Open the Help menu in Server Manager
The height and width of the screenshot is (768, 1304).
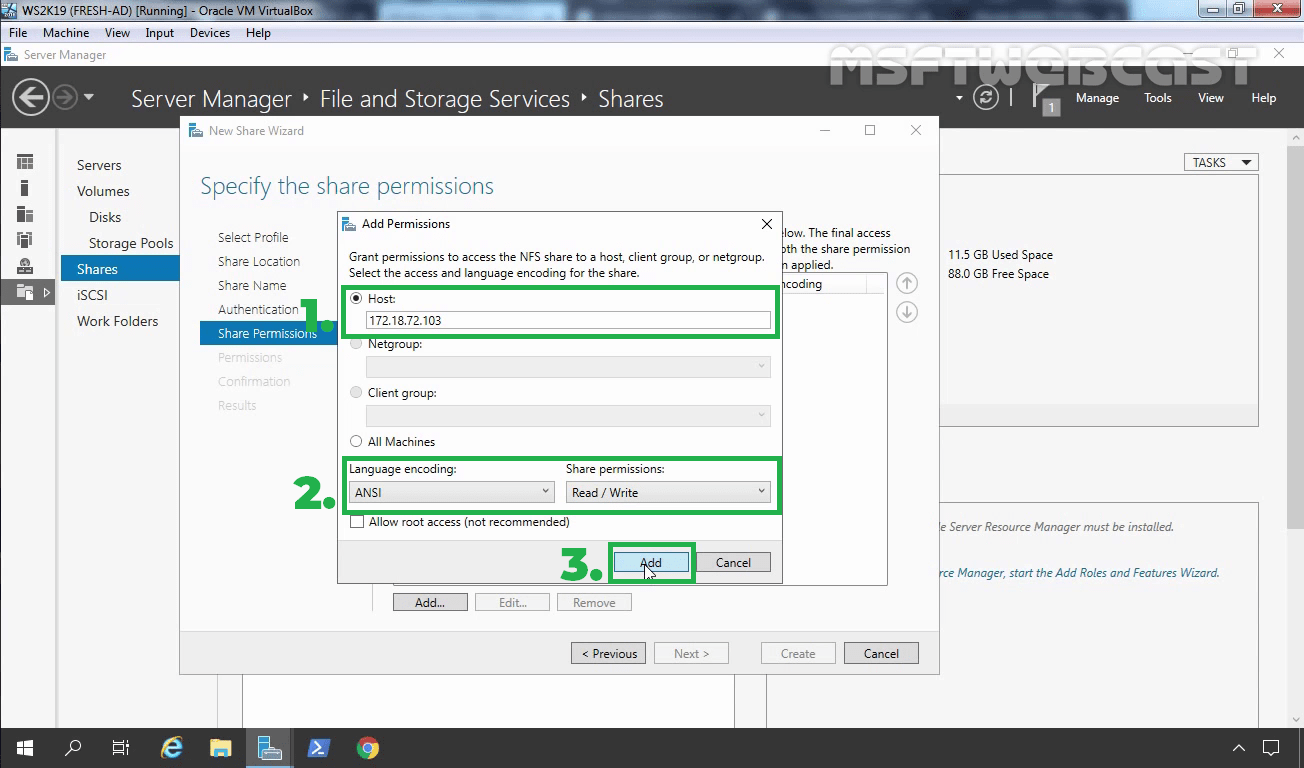(x=1264, y=98)
